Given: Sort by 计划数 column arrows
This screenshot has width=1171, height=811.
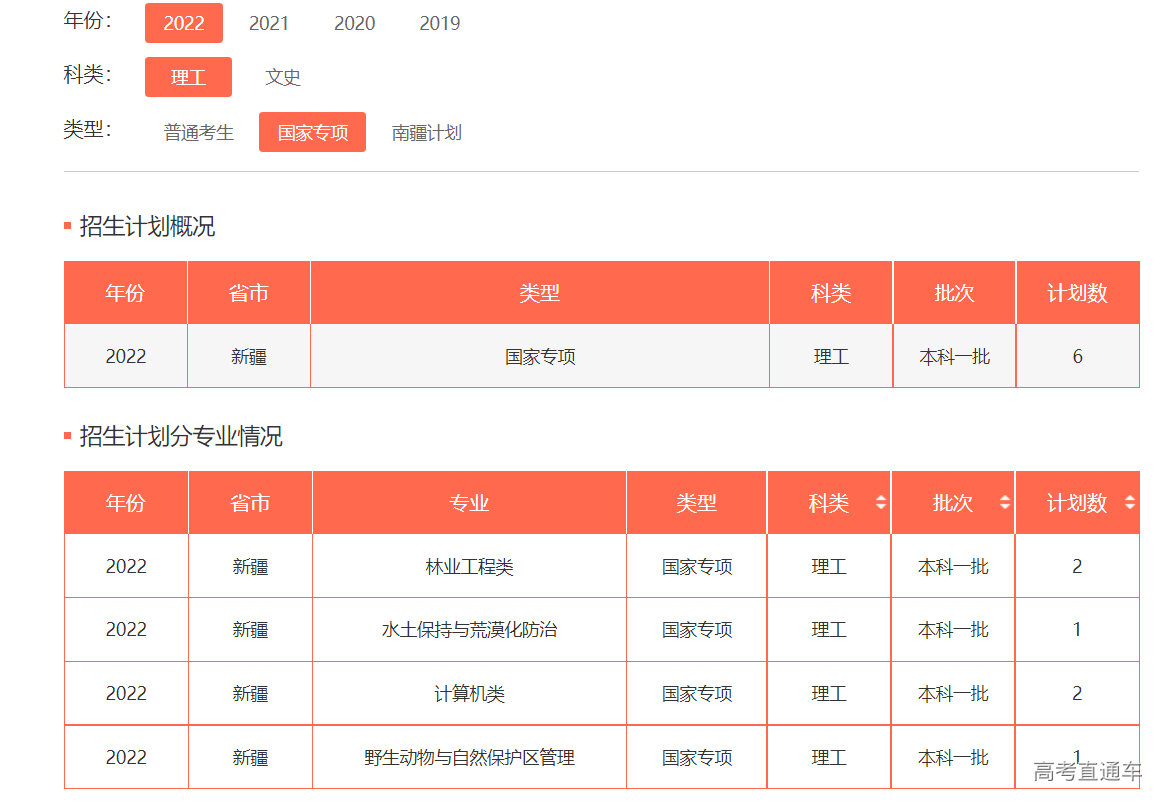Looking at the screenshot, I should 1129,503.
